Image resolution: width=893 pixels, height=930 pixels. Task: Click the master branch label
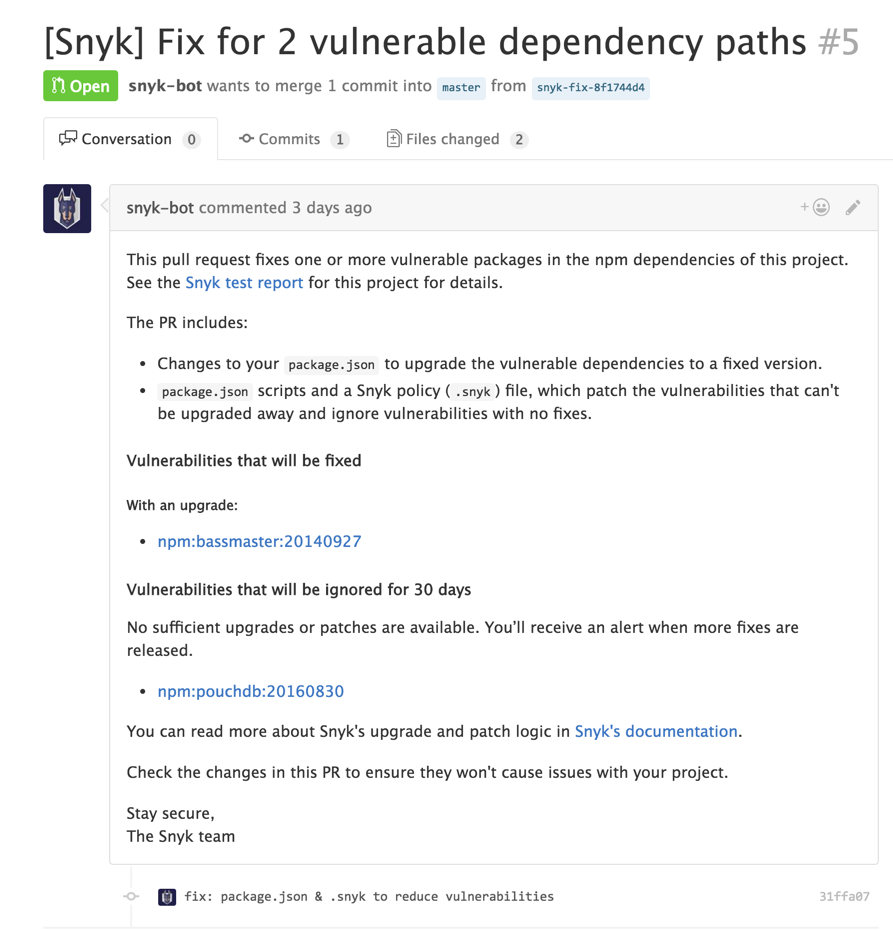pyautogui.click(x=460, y=87)
